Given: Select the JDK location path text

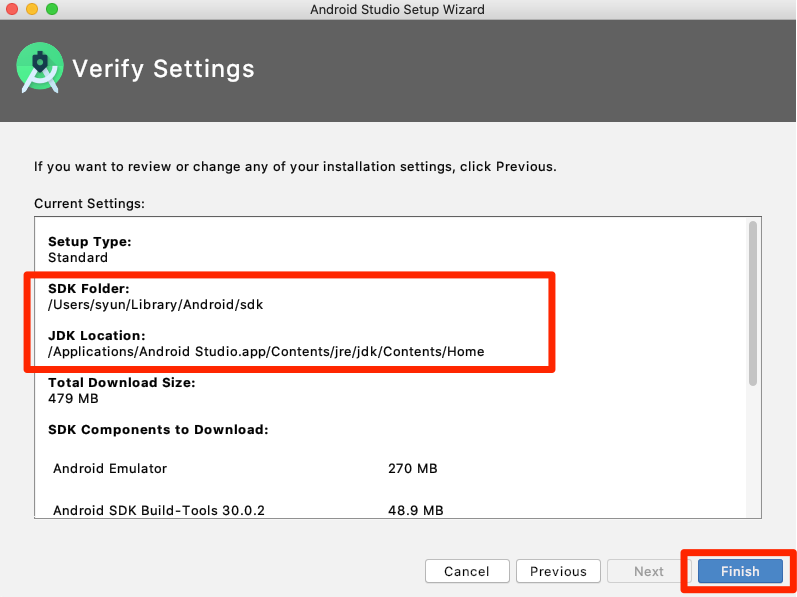Looking at the screenshot, I should point(266,352).
